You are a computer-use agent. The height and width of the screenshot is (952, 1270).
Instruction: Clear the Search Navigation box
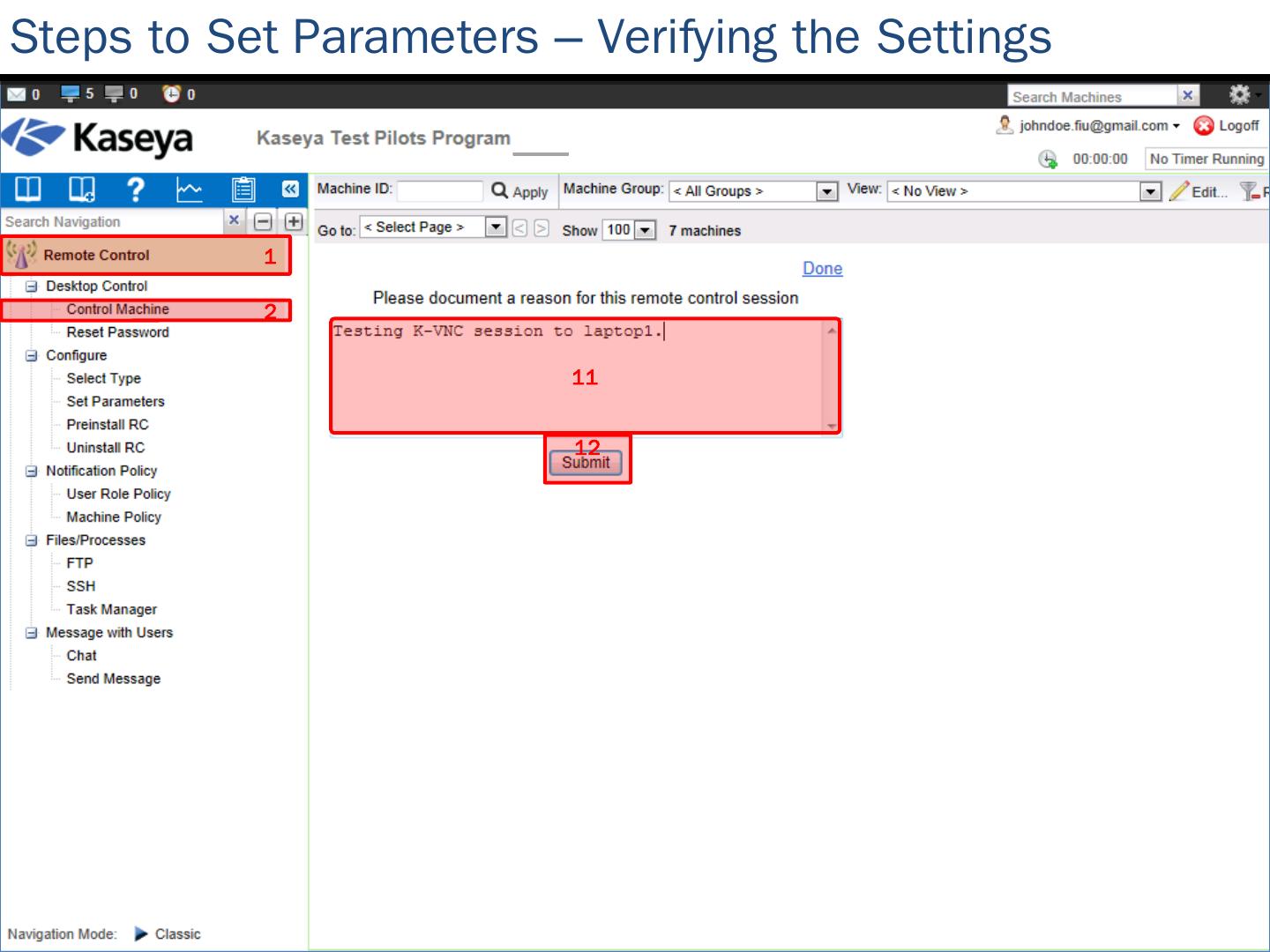234,220
